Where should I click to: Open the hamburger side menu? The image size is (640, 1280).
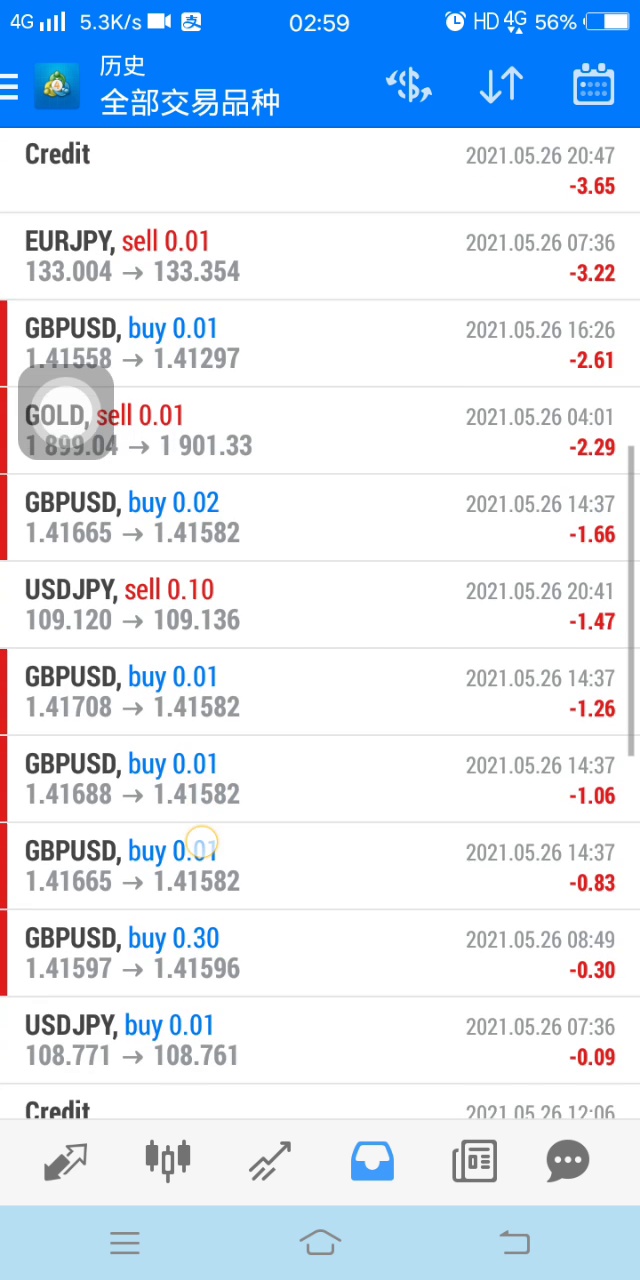[x=10, y=86]
